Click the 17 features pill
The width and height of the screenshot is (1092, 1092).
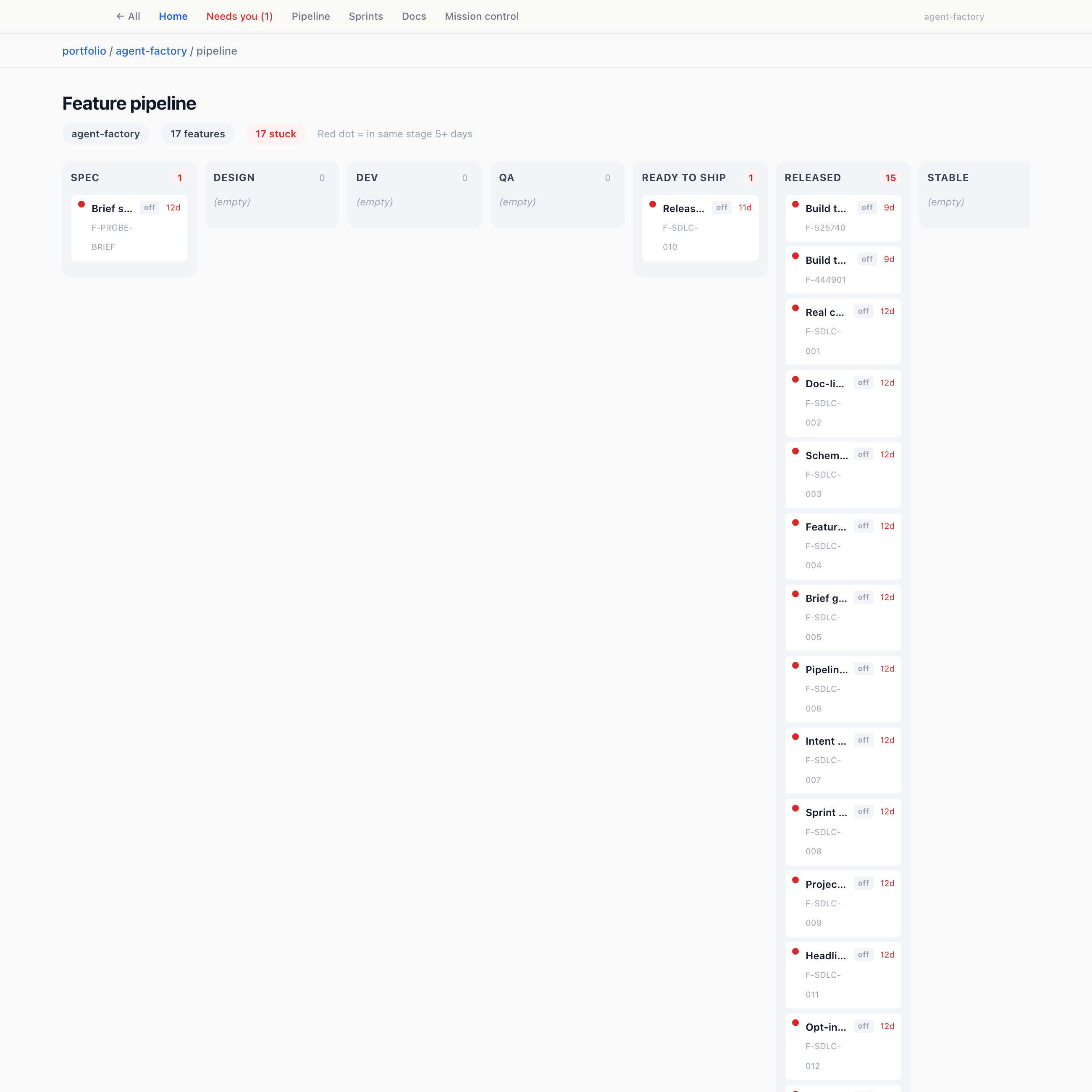[198, 134]
